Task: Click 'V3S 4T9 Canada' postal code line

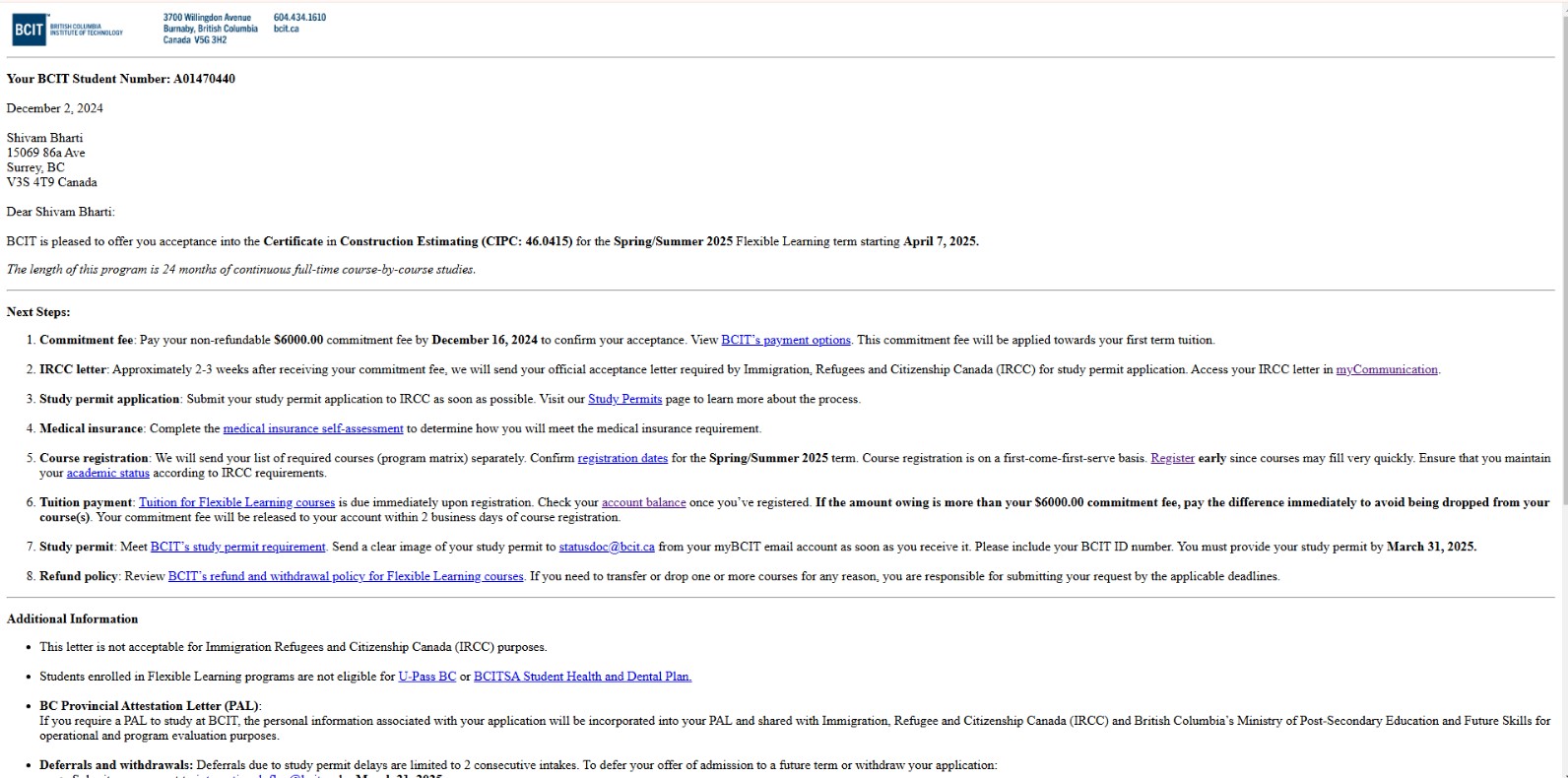Action: pos(51,182)
